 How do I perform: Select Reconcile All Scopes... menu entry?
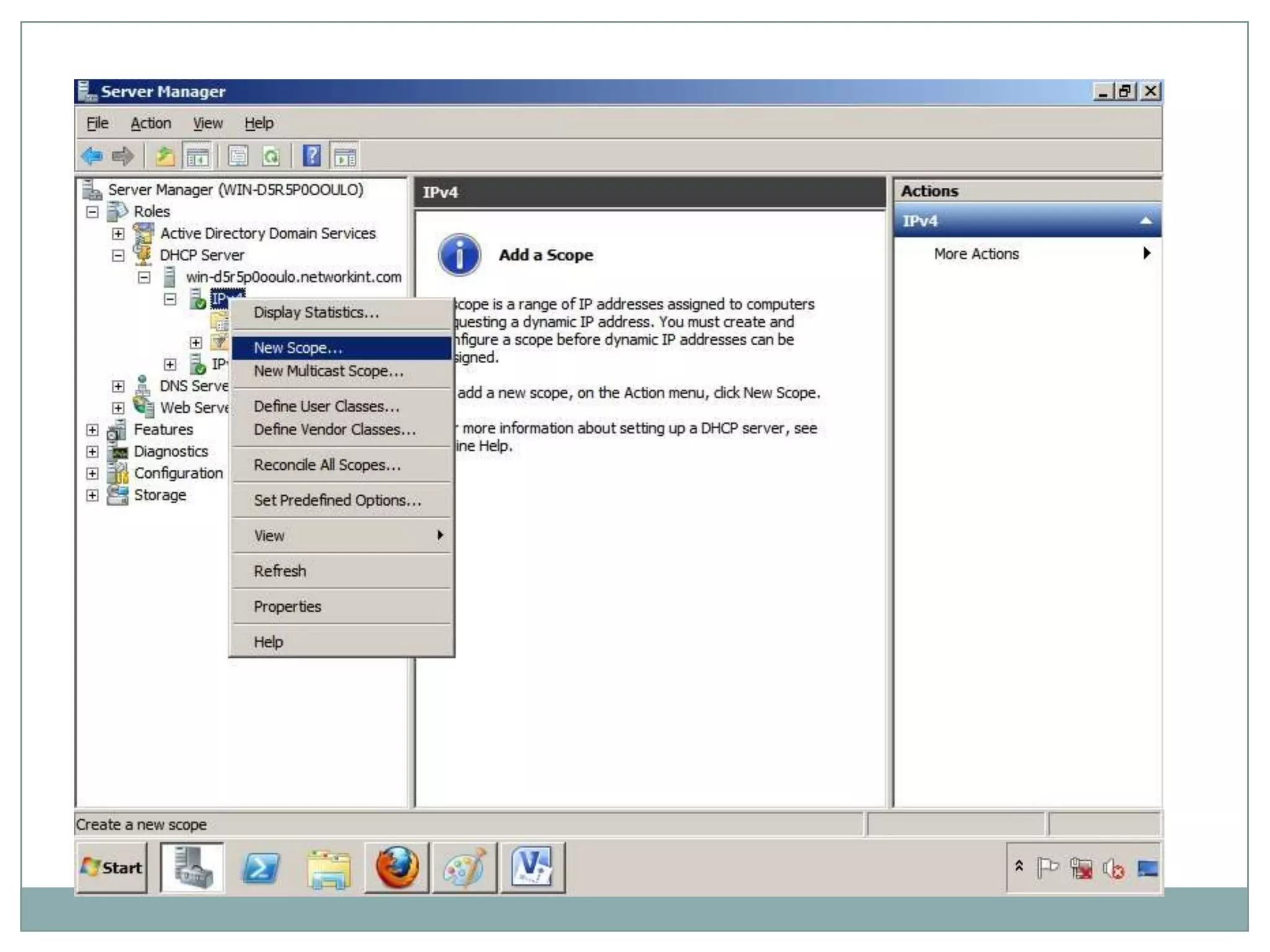point(342,465)
